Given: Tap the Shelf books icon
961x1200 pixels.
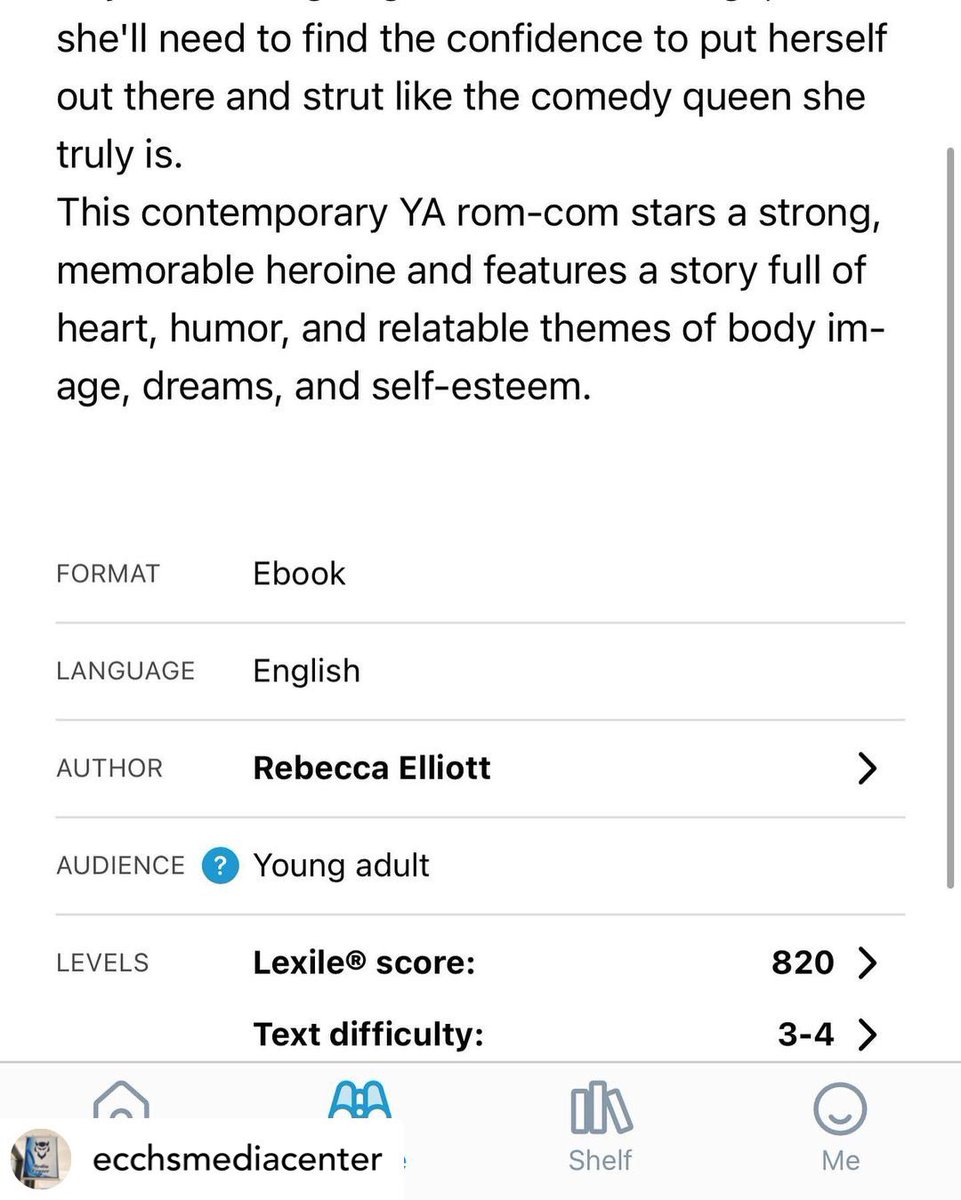Looking at the screenshot, I should pos(600,1110).
